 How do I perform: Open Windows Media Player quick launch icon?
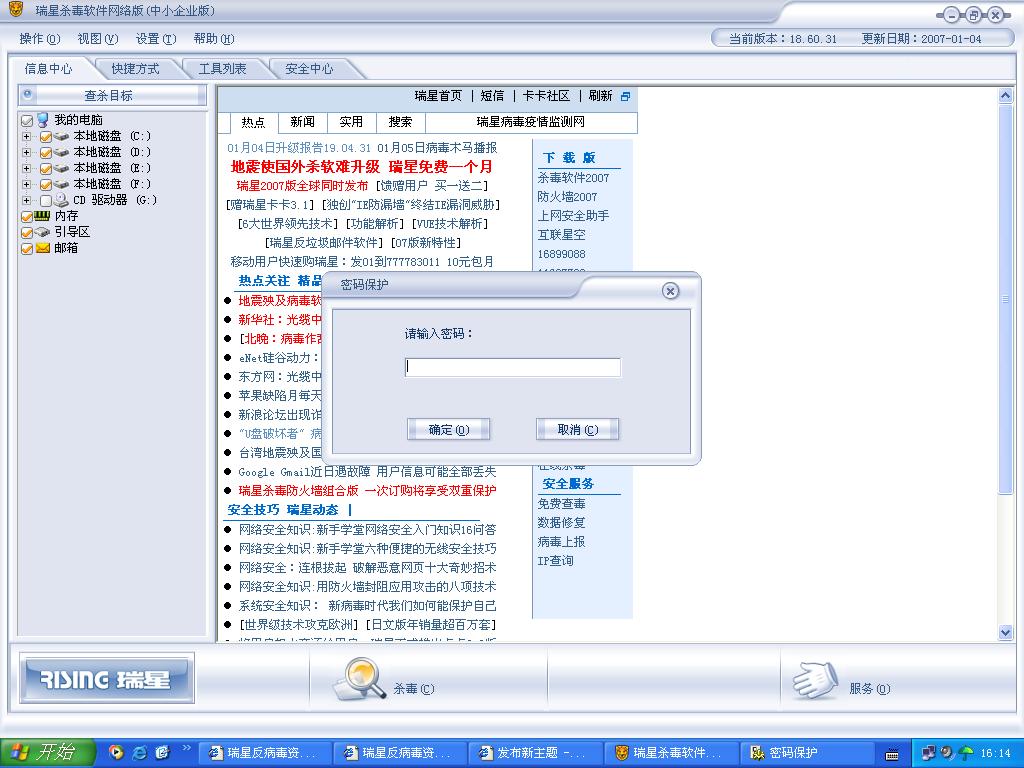tap(116, 752)
